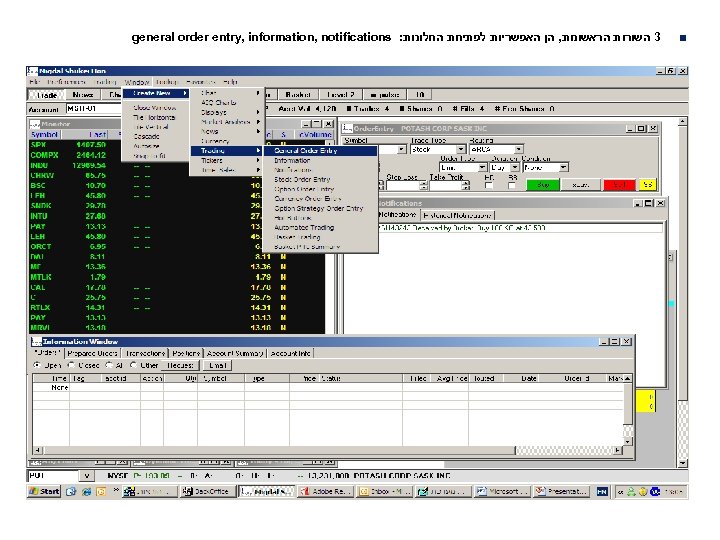The width and height of the screenshot is (720, 540).
Task: Click Symbol column header in Monitor
Action: click(x=44, y=135)
